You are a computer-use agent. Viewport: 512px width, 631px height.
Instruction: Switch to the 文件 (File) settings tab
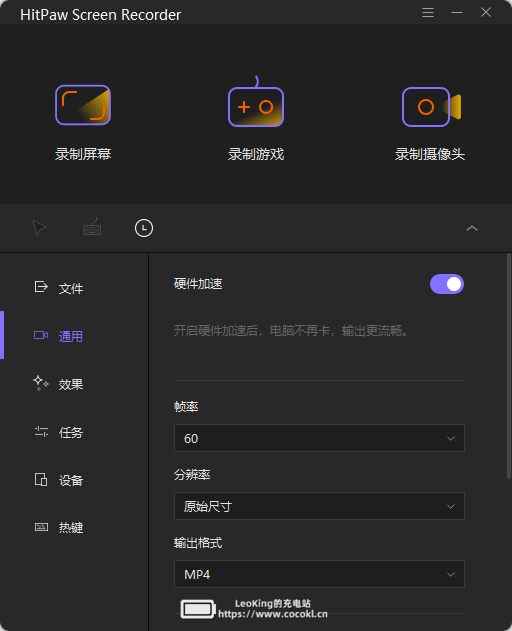pyautogui.click(x=74, y=288)
